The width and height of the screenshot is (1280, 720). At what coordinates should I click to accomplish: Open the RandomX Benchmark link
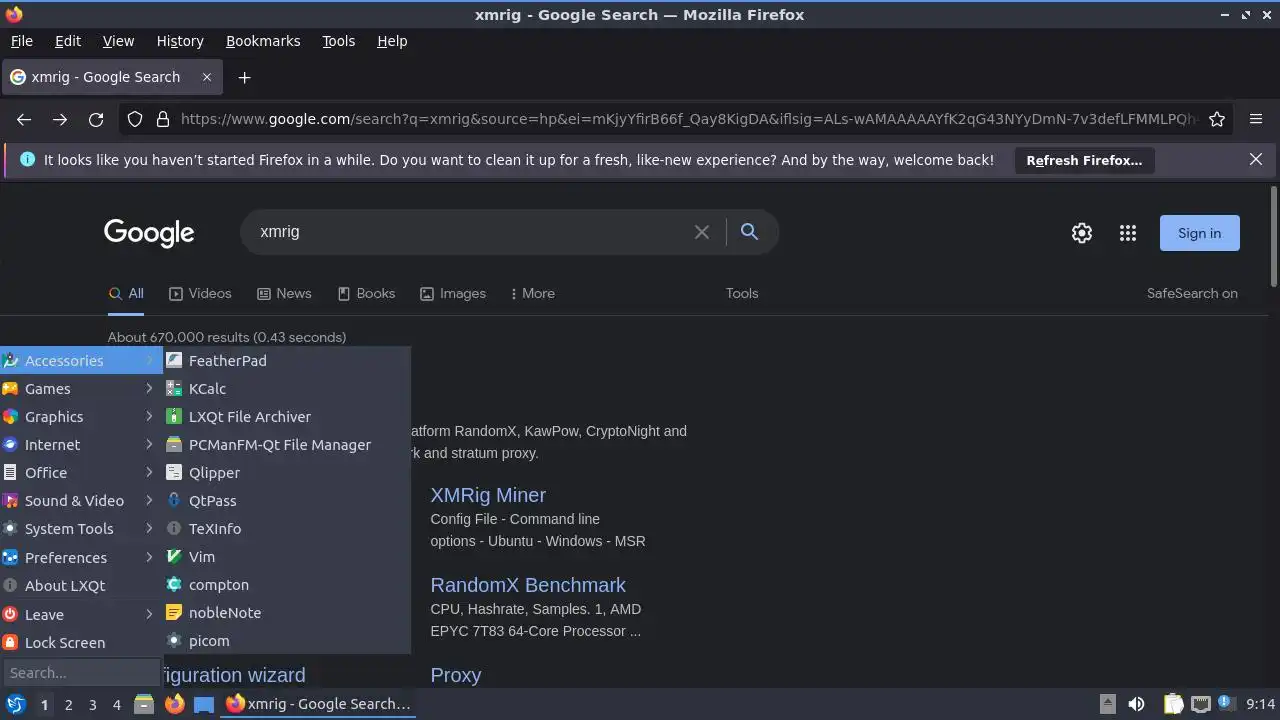(x=528, y=585)
